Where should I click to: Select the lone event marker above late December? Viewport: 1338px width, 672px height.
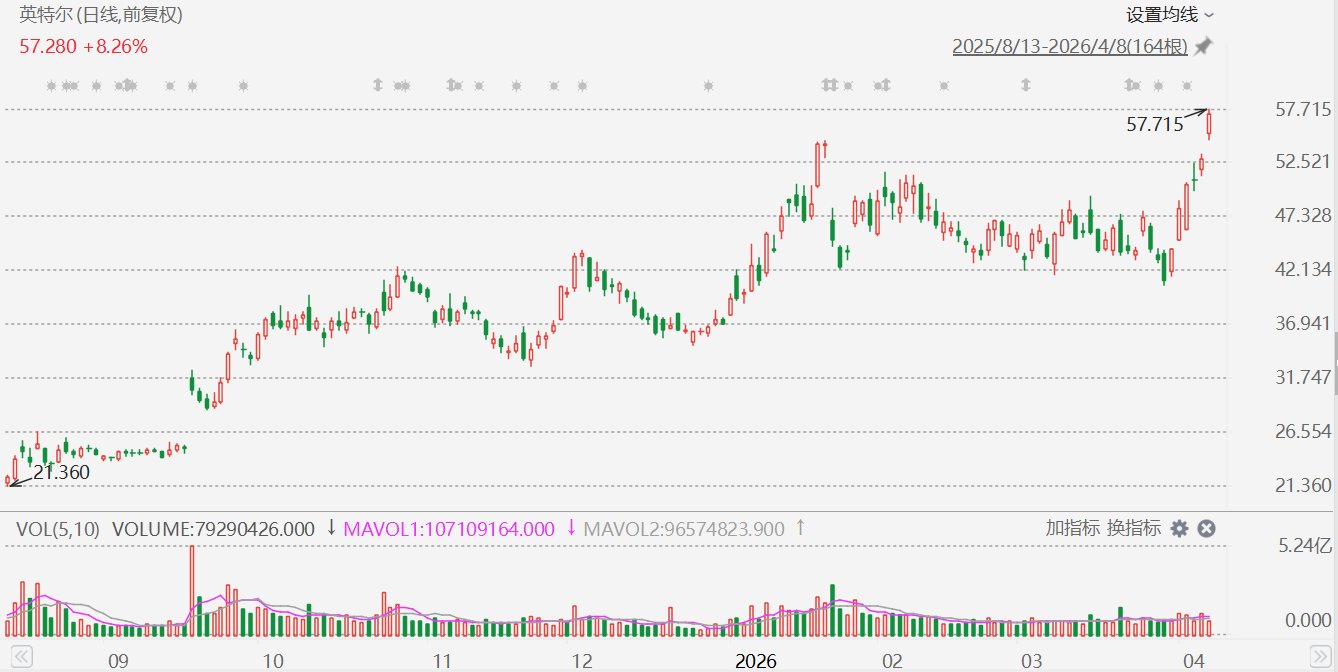[708, 86]
